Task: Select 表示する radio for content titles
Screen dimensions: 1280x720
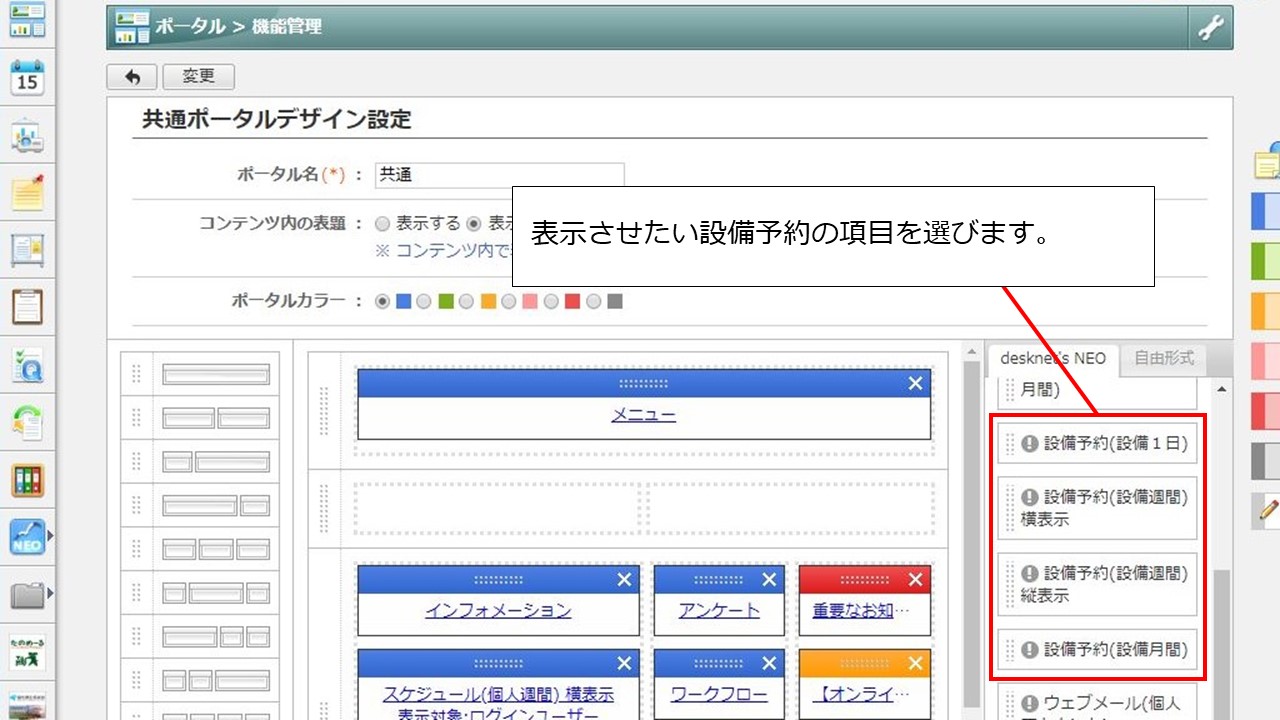Action: point(382,224)
